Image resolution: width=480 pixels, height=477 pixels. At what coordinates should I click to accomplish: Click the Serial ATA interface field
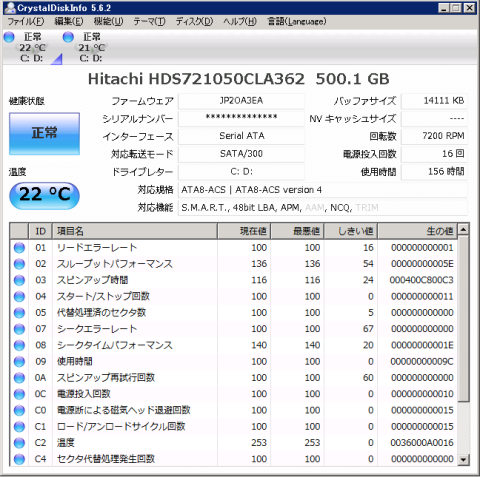pos(241,136)
